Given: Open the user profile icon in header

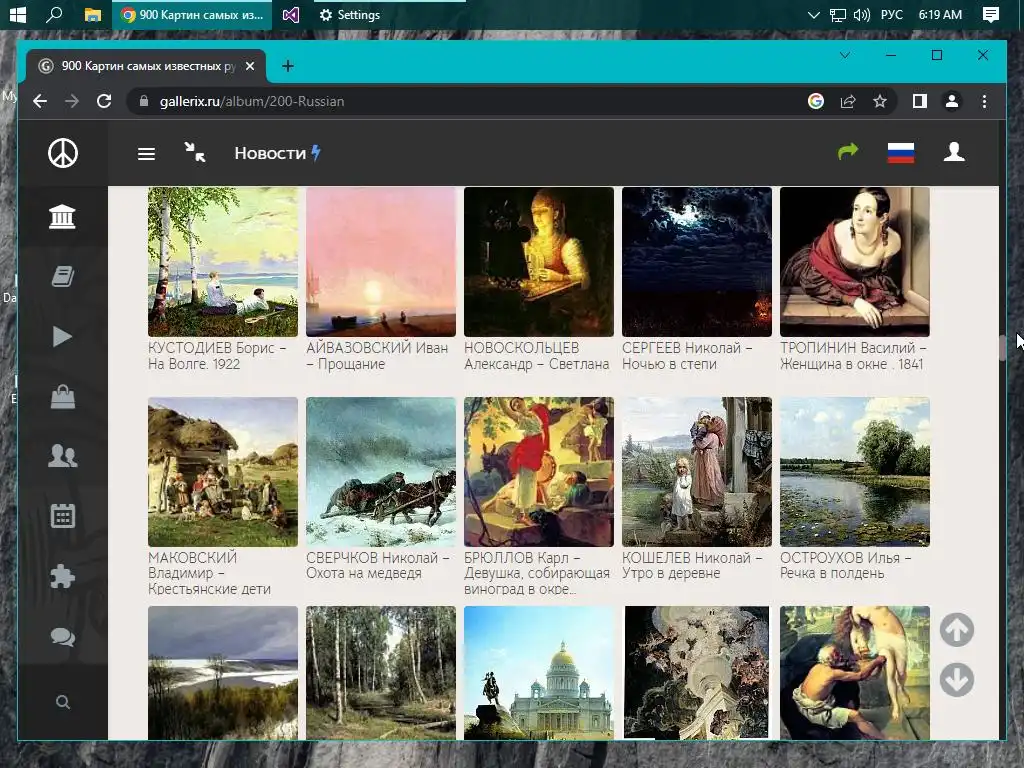Looking at the screenshot, I should (954, 152).
